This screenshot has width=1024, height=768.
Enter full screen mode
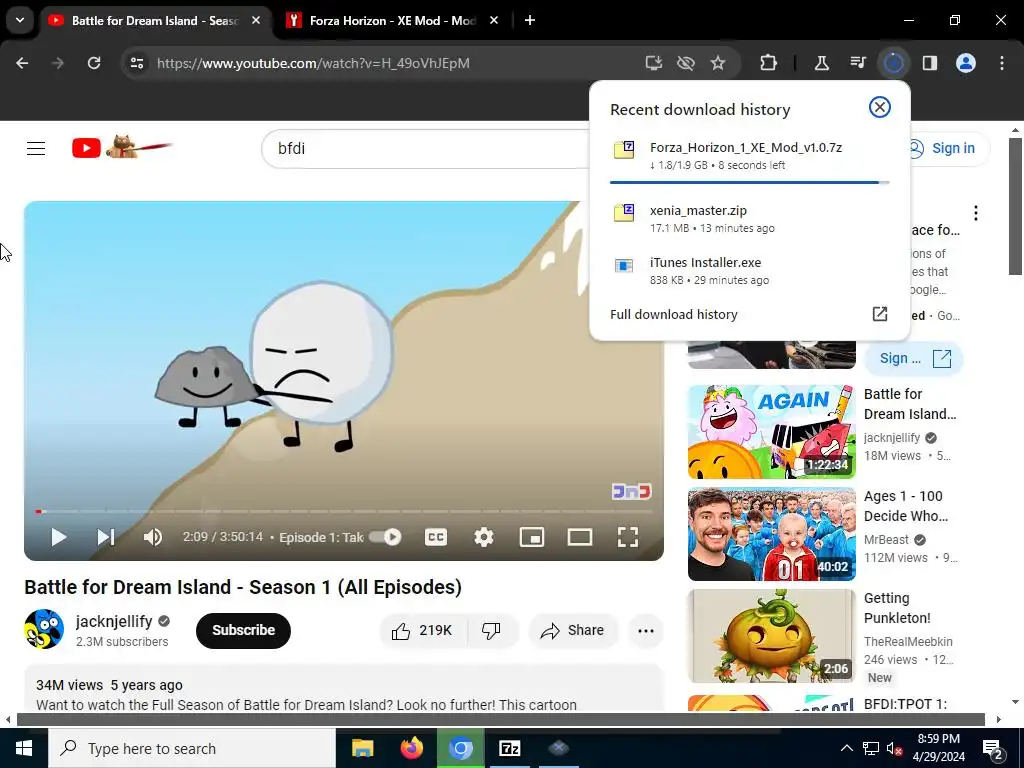(x=628, y=537)
